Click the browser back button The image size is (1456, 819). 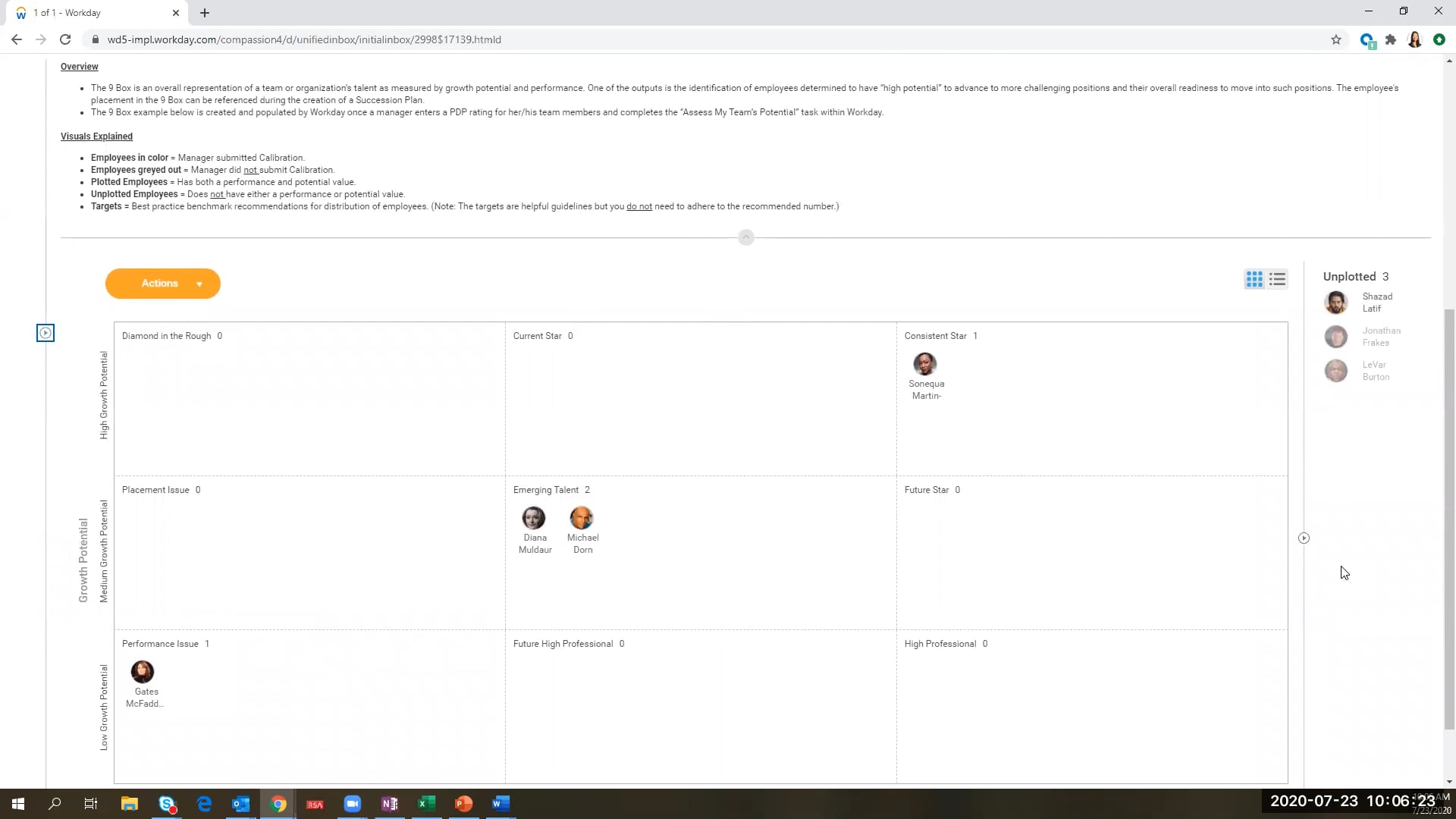[16, 39]
